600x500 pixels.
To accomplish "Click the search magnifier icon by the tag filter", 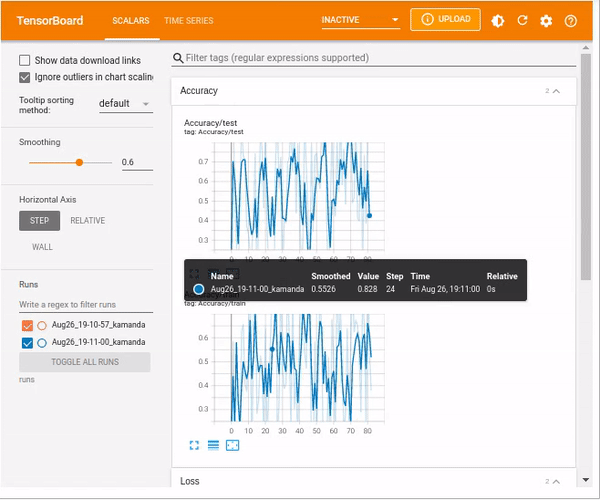I will tap(178, 58).
